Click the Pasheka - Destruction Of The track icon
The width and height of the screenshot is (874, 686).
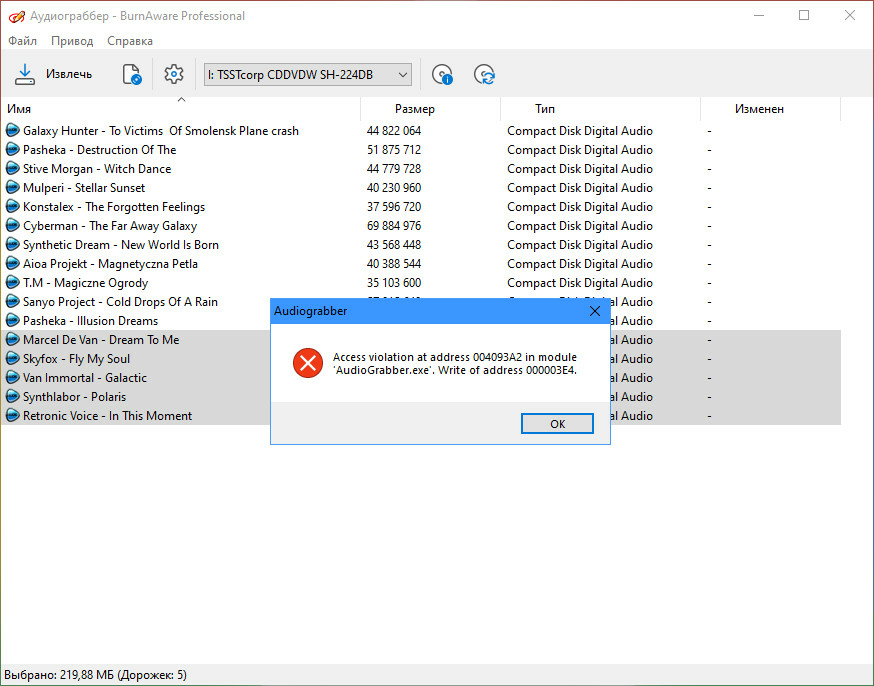[x=12, y=149]
